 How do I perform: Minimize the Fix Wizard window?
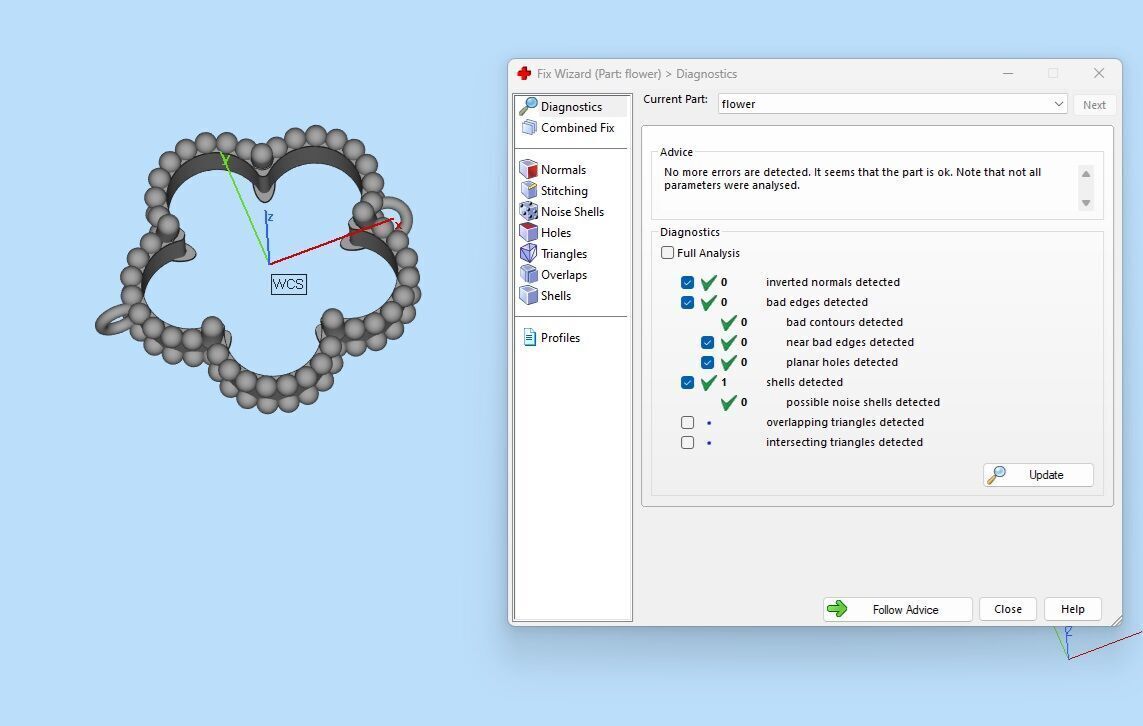coord(1008,73)
